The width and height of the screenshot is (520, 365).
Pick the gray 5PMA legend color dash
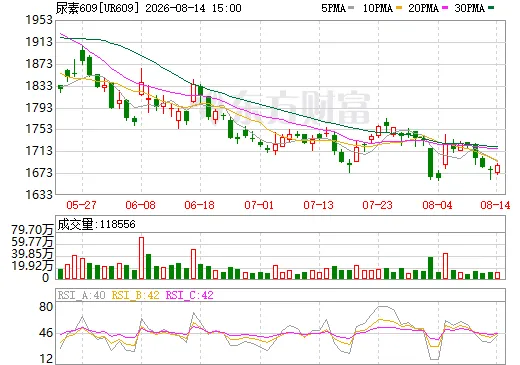click(351, 8)
